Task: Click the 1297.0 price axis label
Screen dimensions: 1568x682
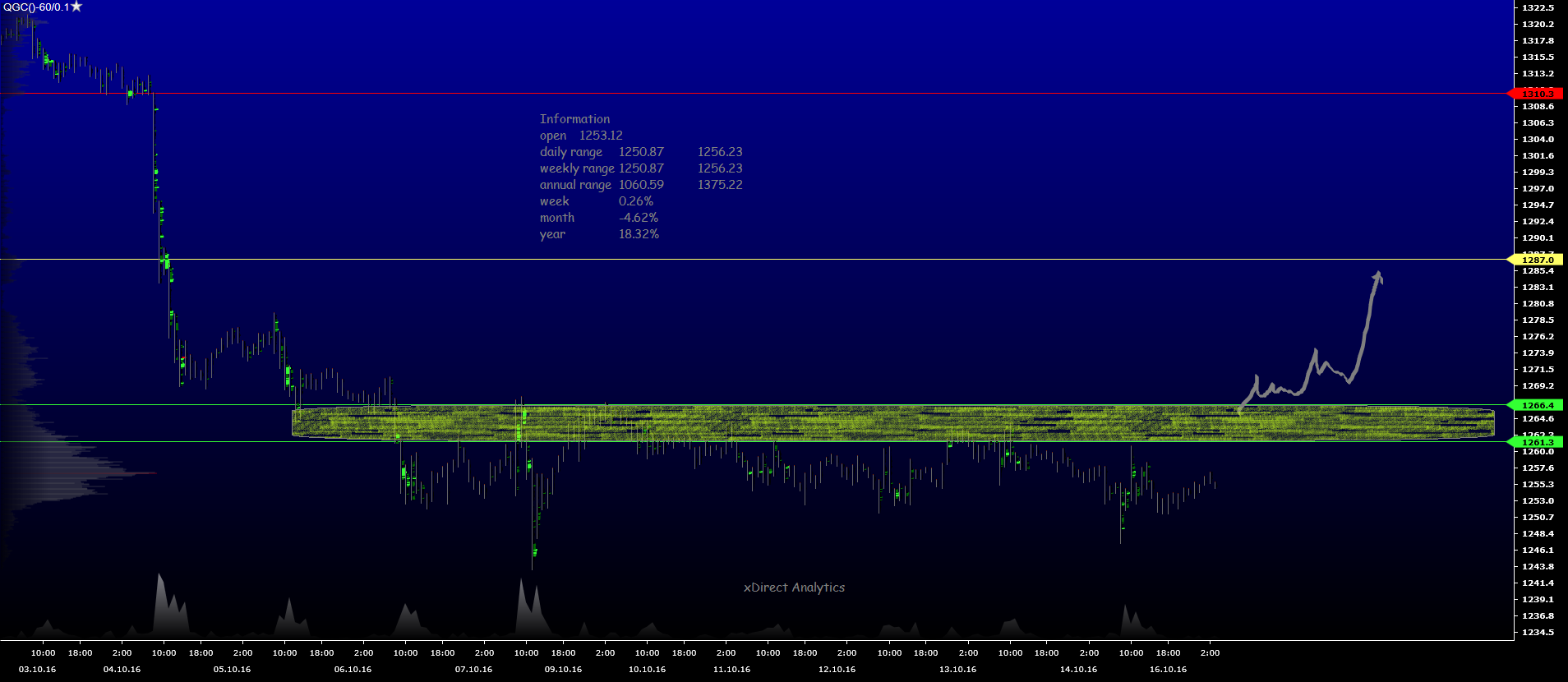Action: 1538,188
